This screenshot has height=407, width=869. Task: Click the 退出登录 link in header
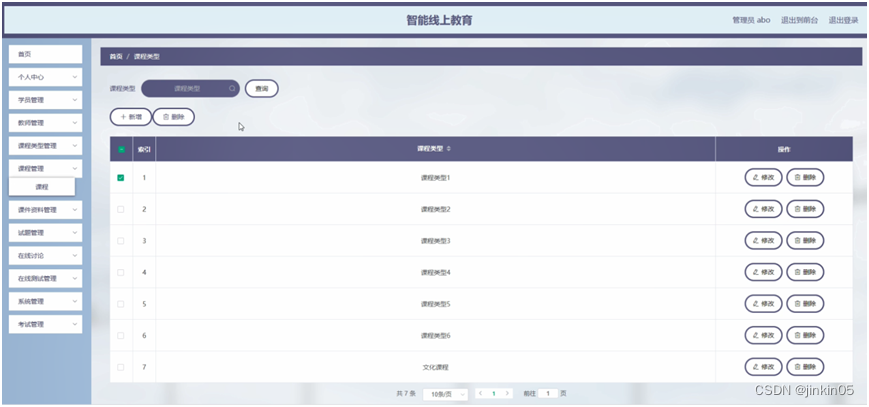tap(843, 19)
